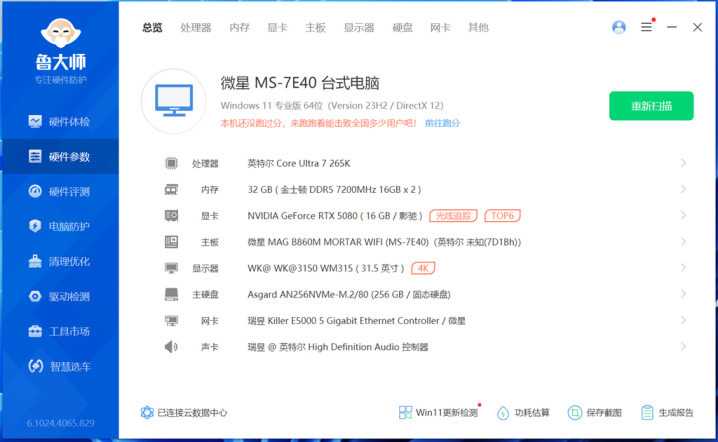The width and height of the screenshot is (718, 442).
Task: Expand the WM315 display row chevron
Action: (x=683, y=267)
